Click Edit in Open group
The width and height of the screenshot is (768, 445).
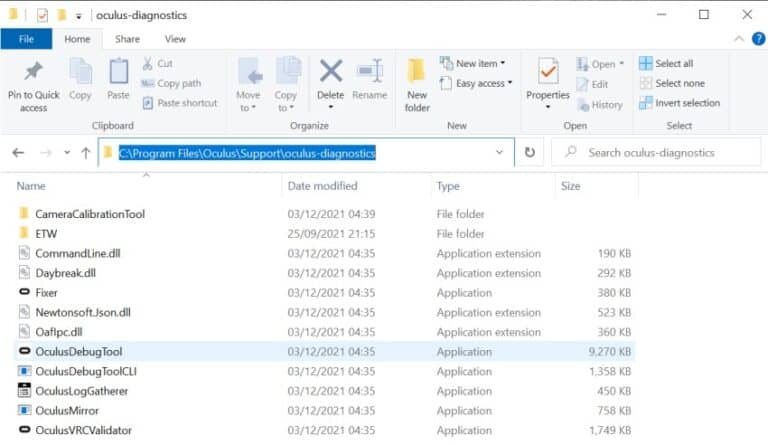[x=592, y=84]
